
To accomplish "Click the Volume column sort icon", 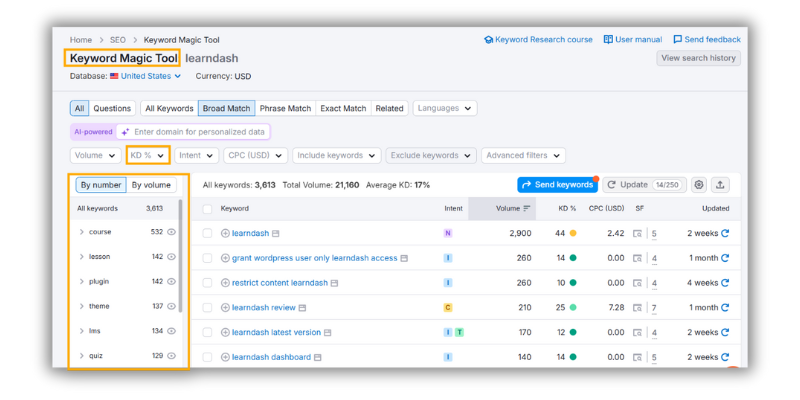I will click(527, 208).
